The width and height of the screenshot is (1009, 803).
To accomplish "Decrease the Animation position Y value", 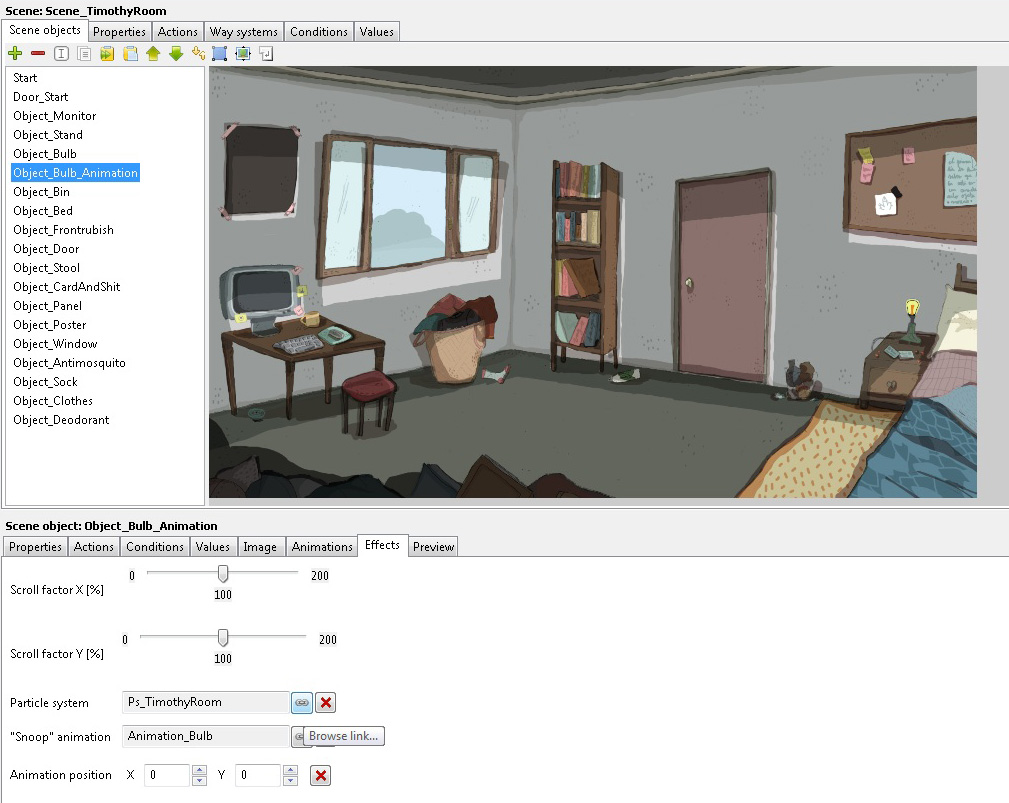I will pyautogui.click(x=291, y=780).
